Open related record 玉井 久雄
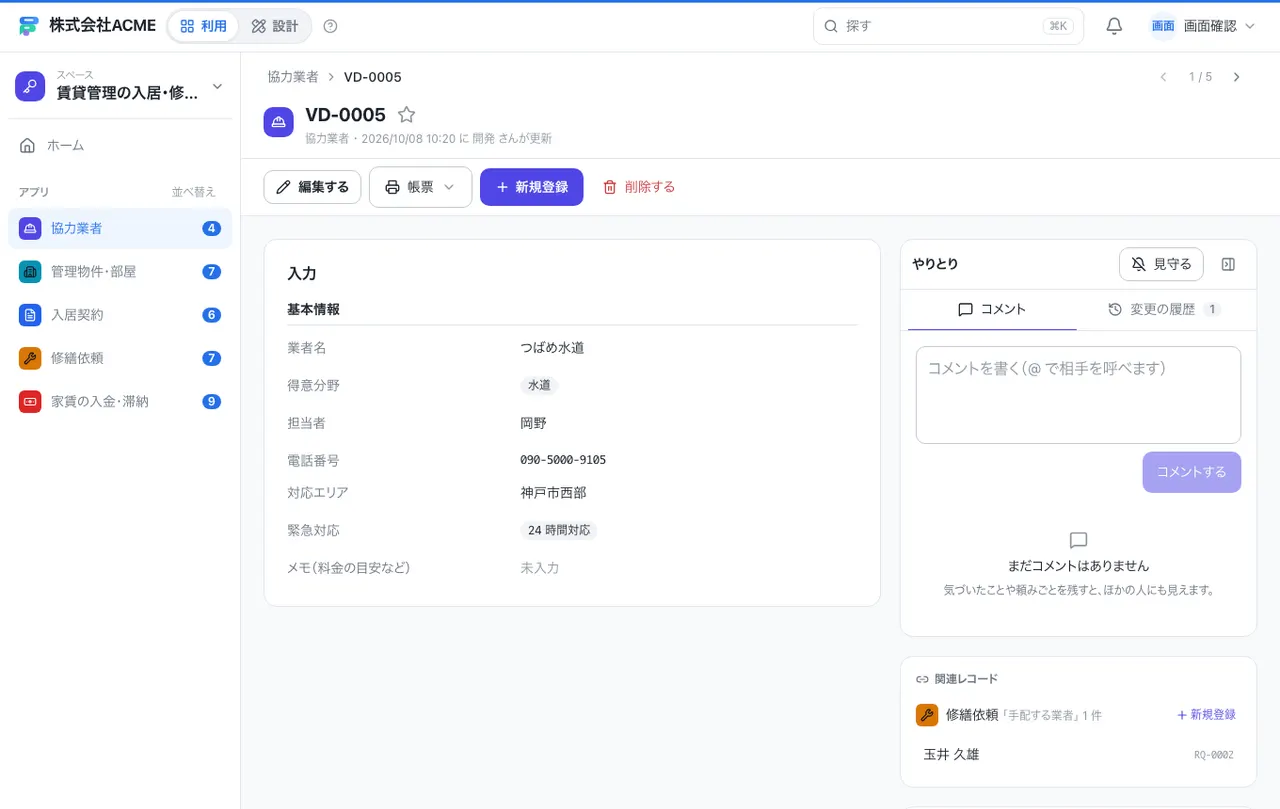The image size is (1280, 809). pyautogui.click(x=1078, y=755)
